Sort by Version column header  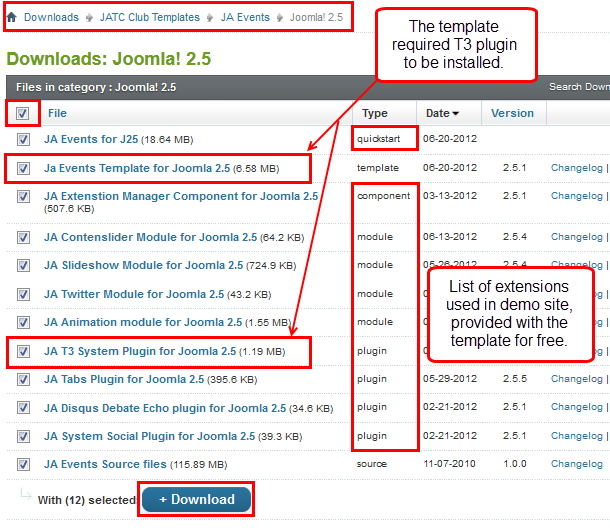point(512,113)
